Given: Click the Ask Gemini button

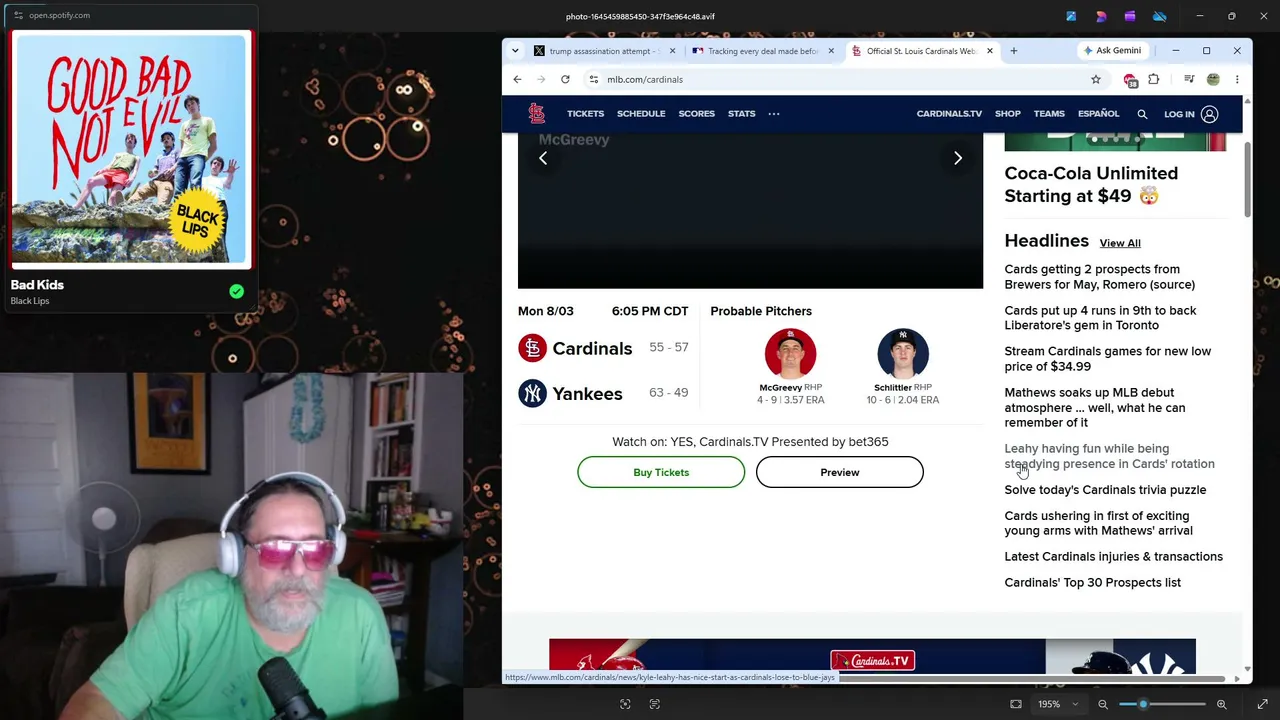Looking at the screenshot, I should coord(1112,51).
